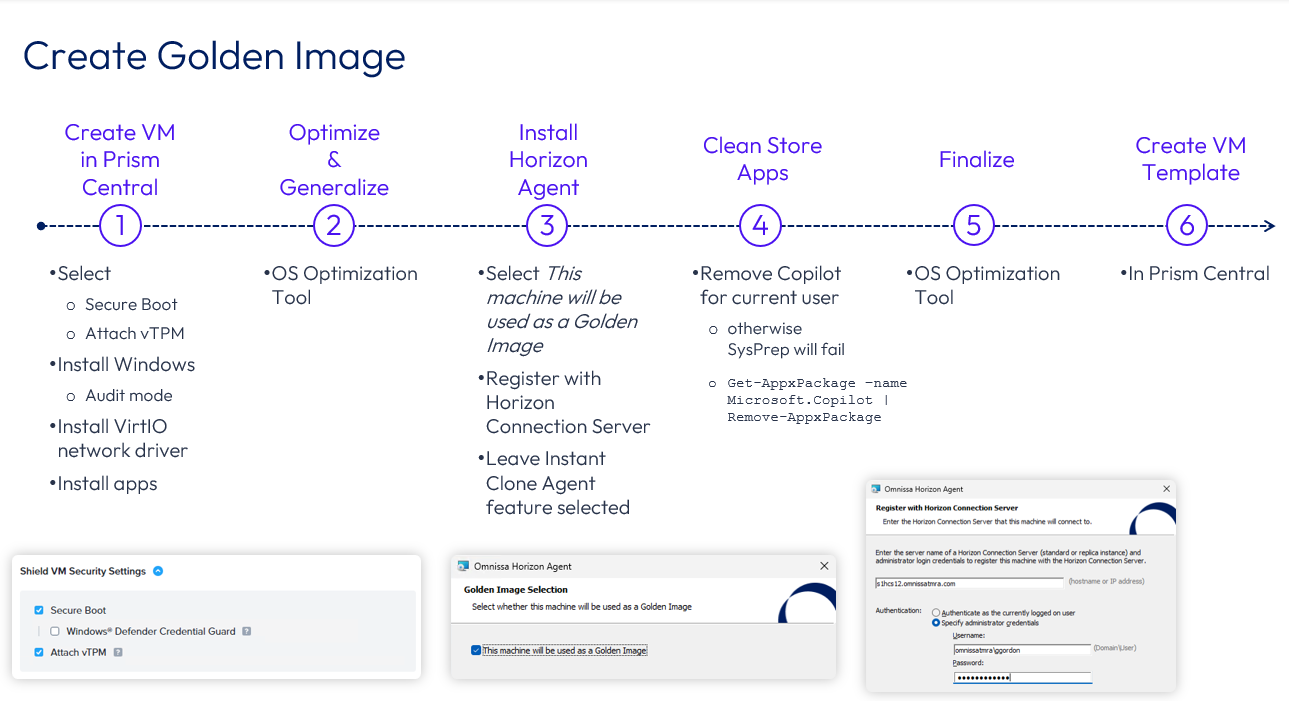1289x701 pixels.
Task: Click Omnissa icon in Register dialog title bar
Action: pyautogui.click(x=877, y=489)
